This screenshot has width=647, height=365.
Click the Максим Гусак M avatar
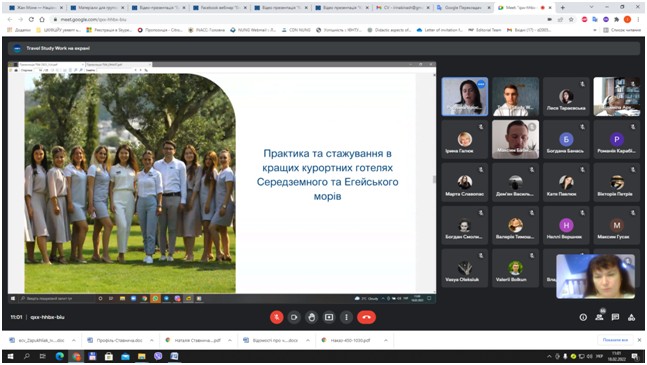(x=616, y=225)
